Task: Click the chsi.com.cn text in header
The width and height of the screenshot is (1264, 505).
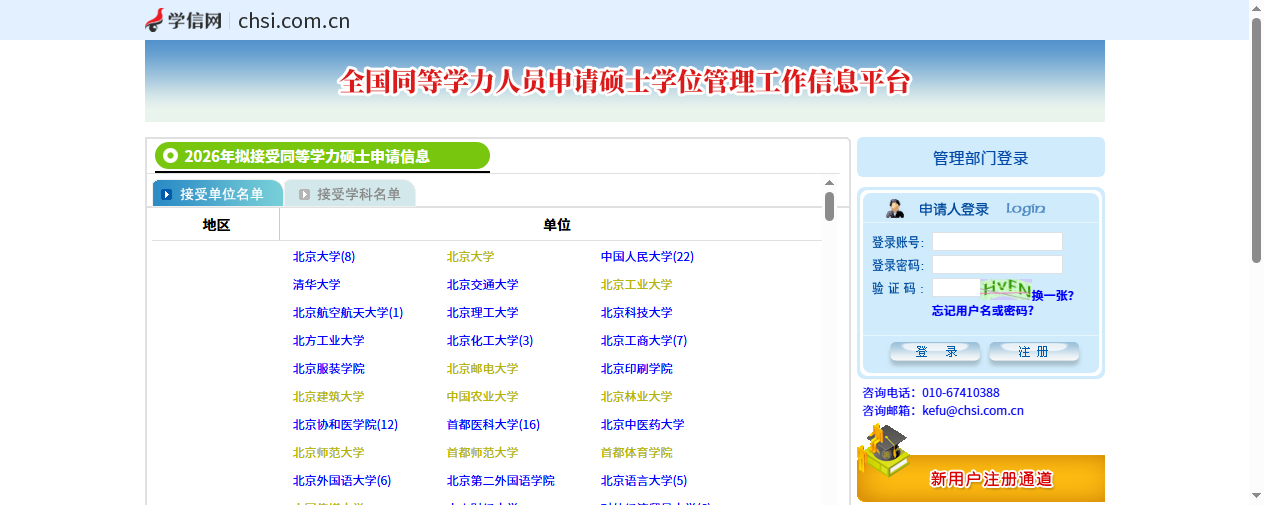Action: click(294, 21)
